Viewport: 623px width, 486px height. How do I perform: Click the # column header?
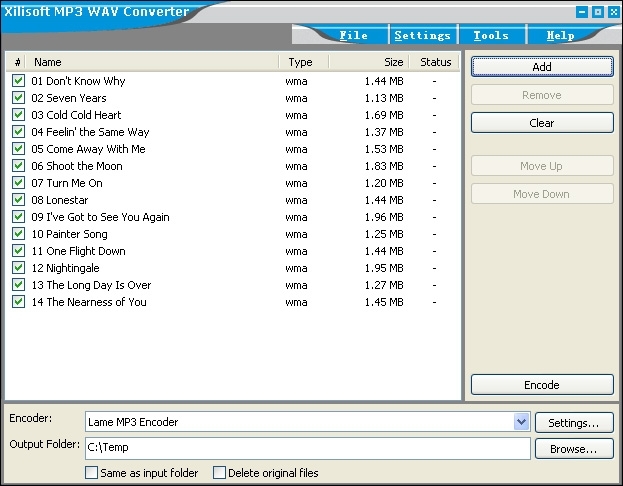click(17, 62)
